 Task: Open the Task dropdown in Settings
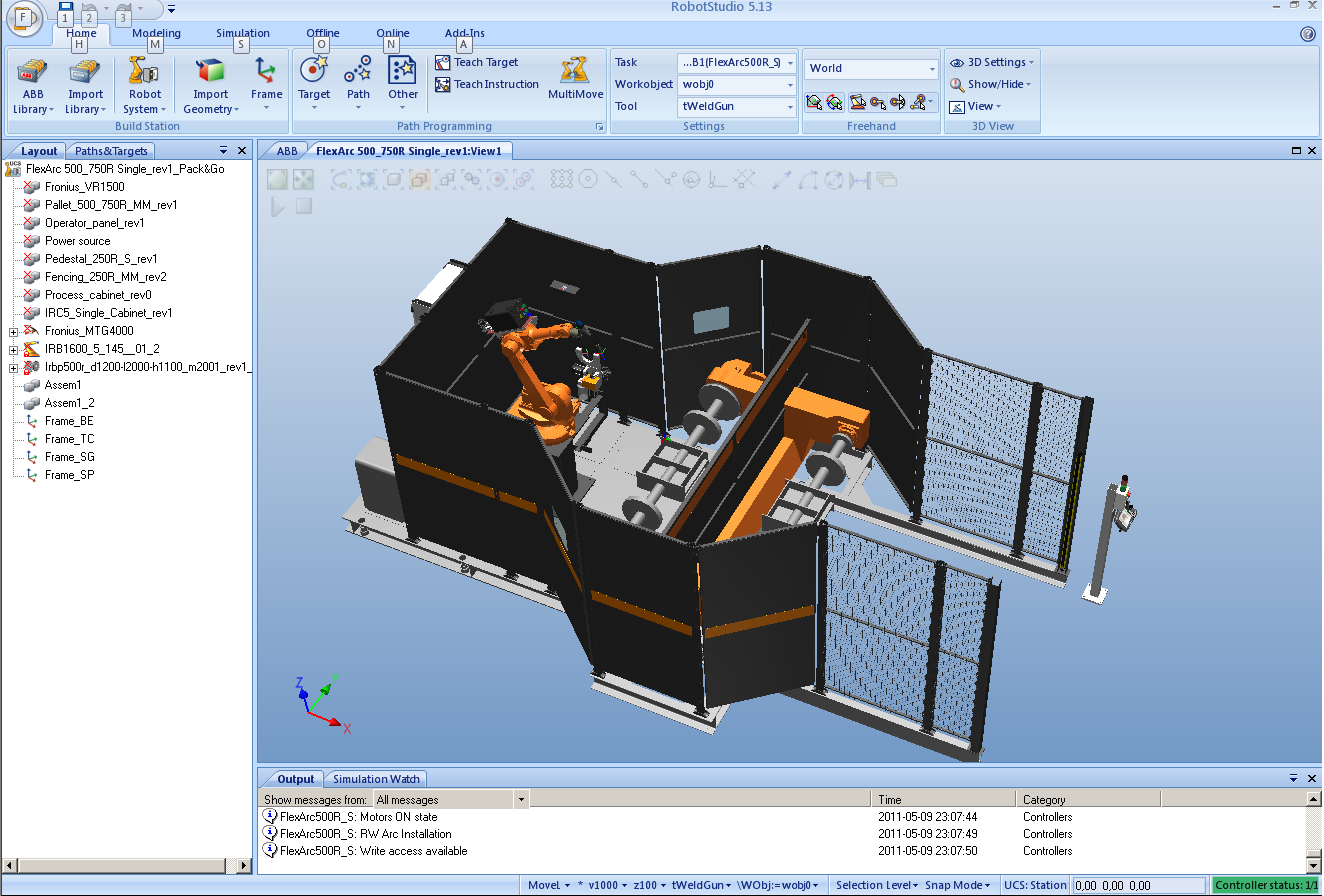(737, 62)
